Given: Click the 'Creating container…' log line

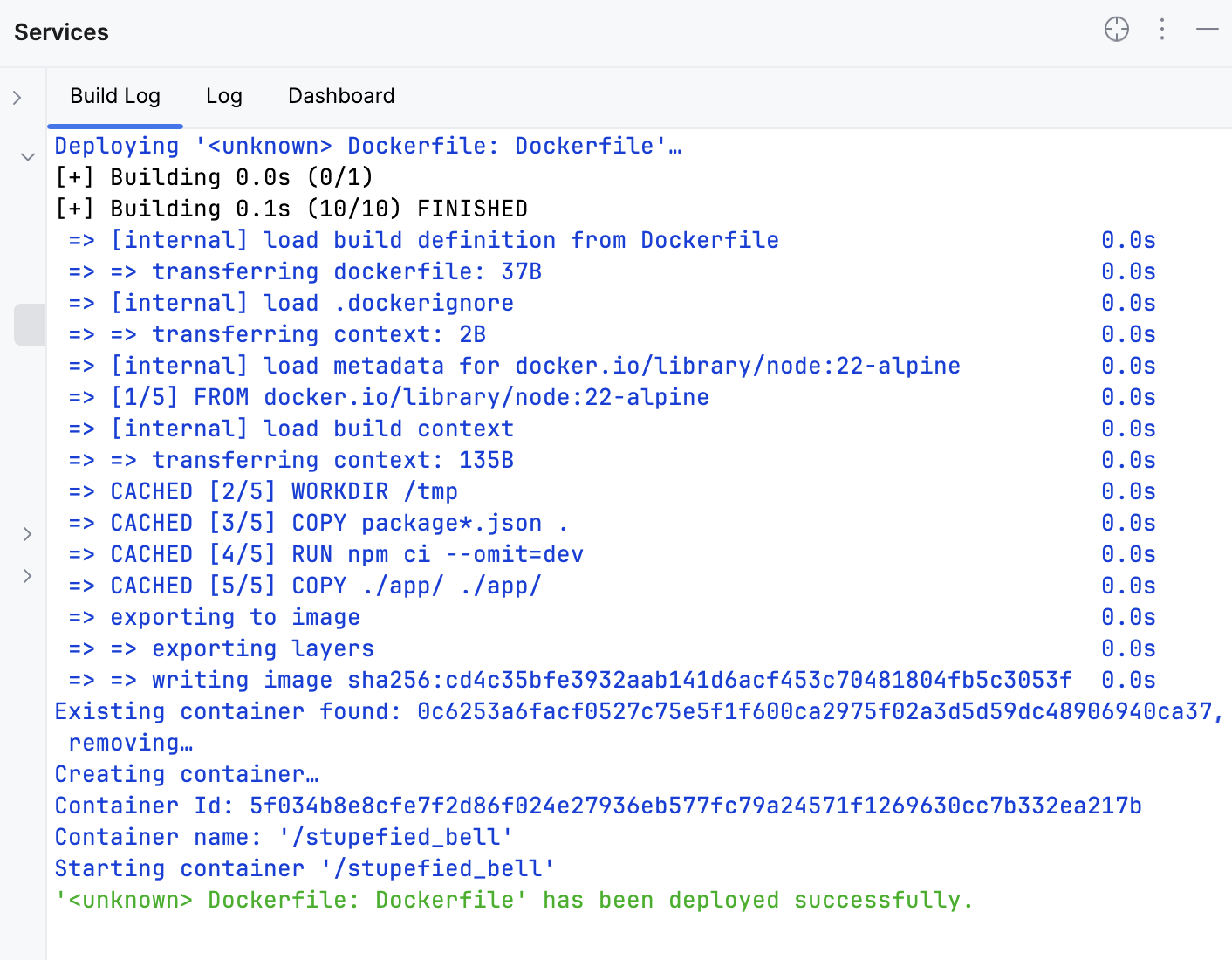Looking at the screenshot, I should pyautogui.click(x=187, y=774).
